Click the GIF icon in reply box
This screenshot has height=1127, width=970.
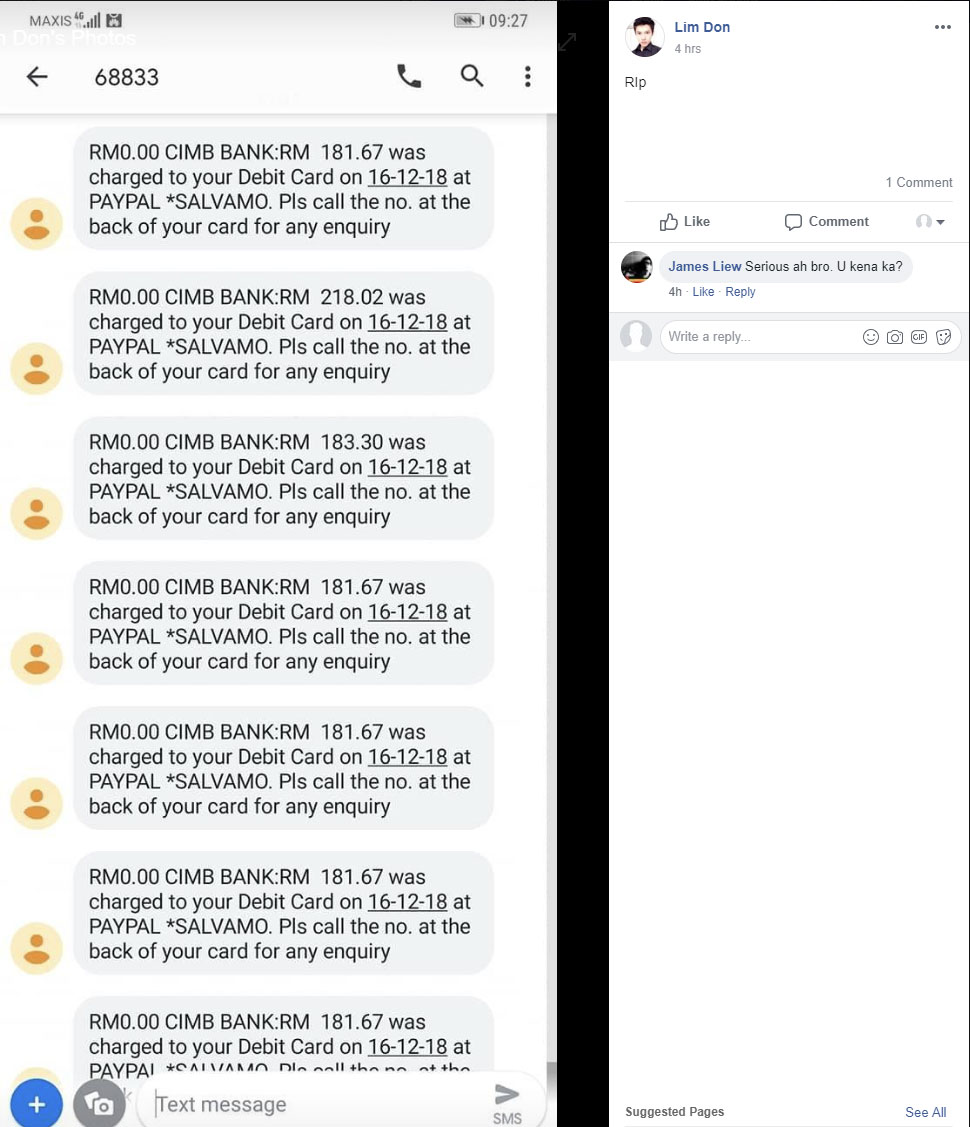(x=919, y=337)
